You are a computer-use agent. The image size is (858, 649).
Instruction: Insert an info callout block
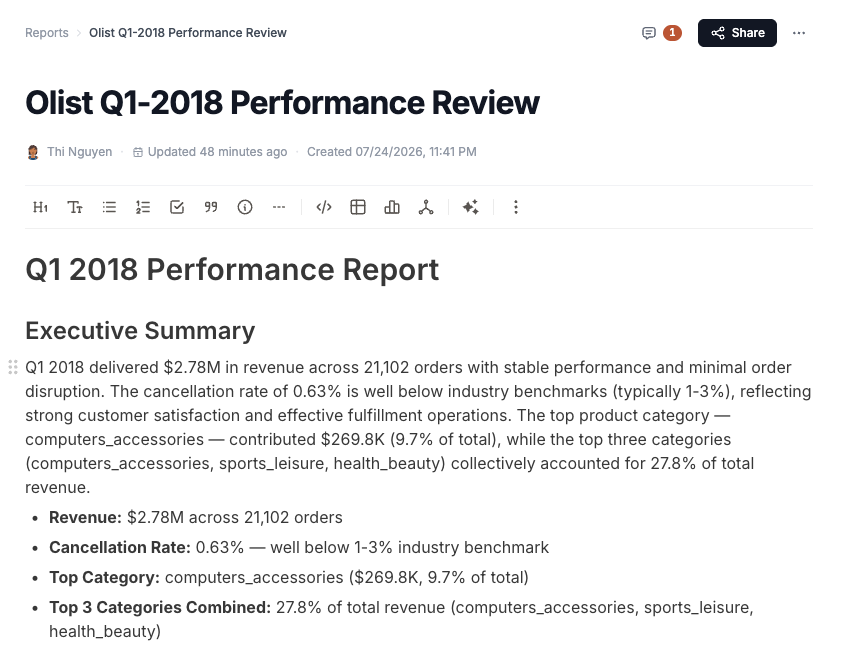tap(245, 207)
